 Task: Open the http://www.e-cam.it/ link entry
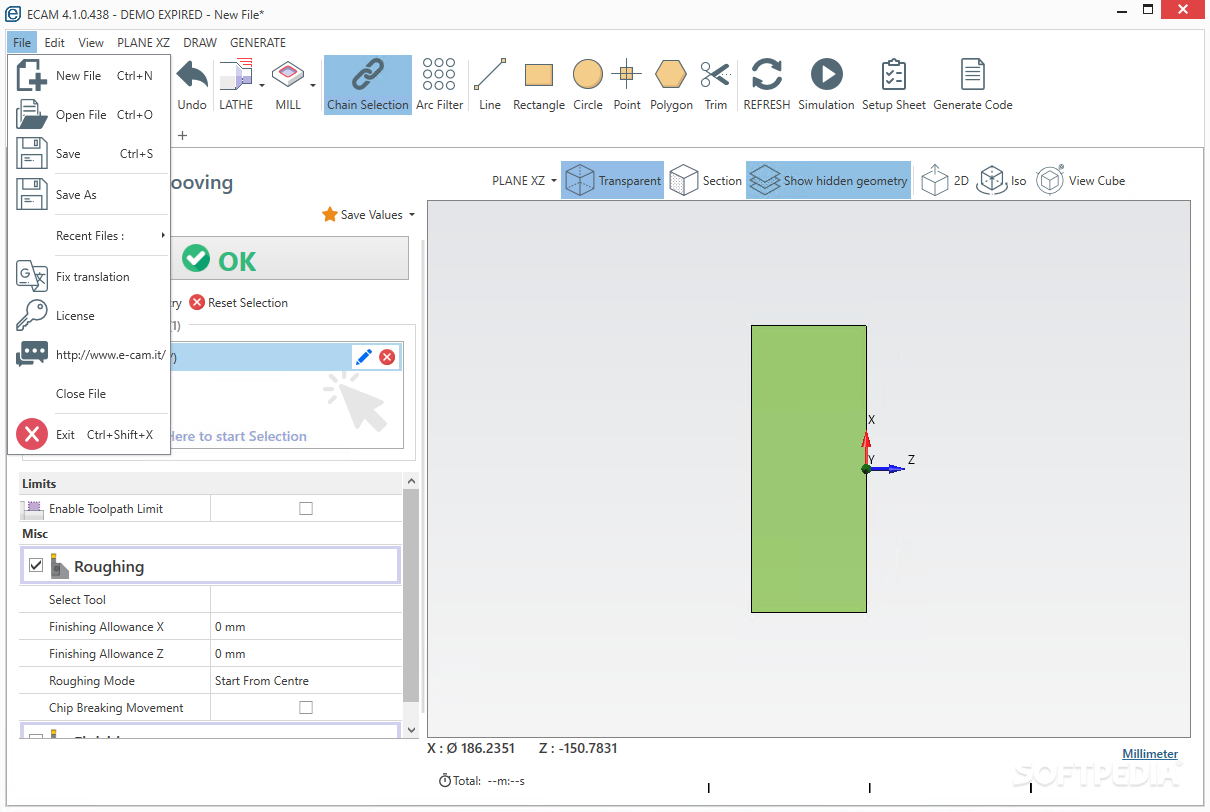tap(88, 355)
